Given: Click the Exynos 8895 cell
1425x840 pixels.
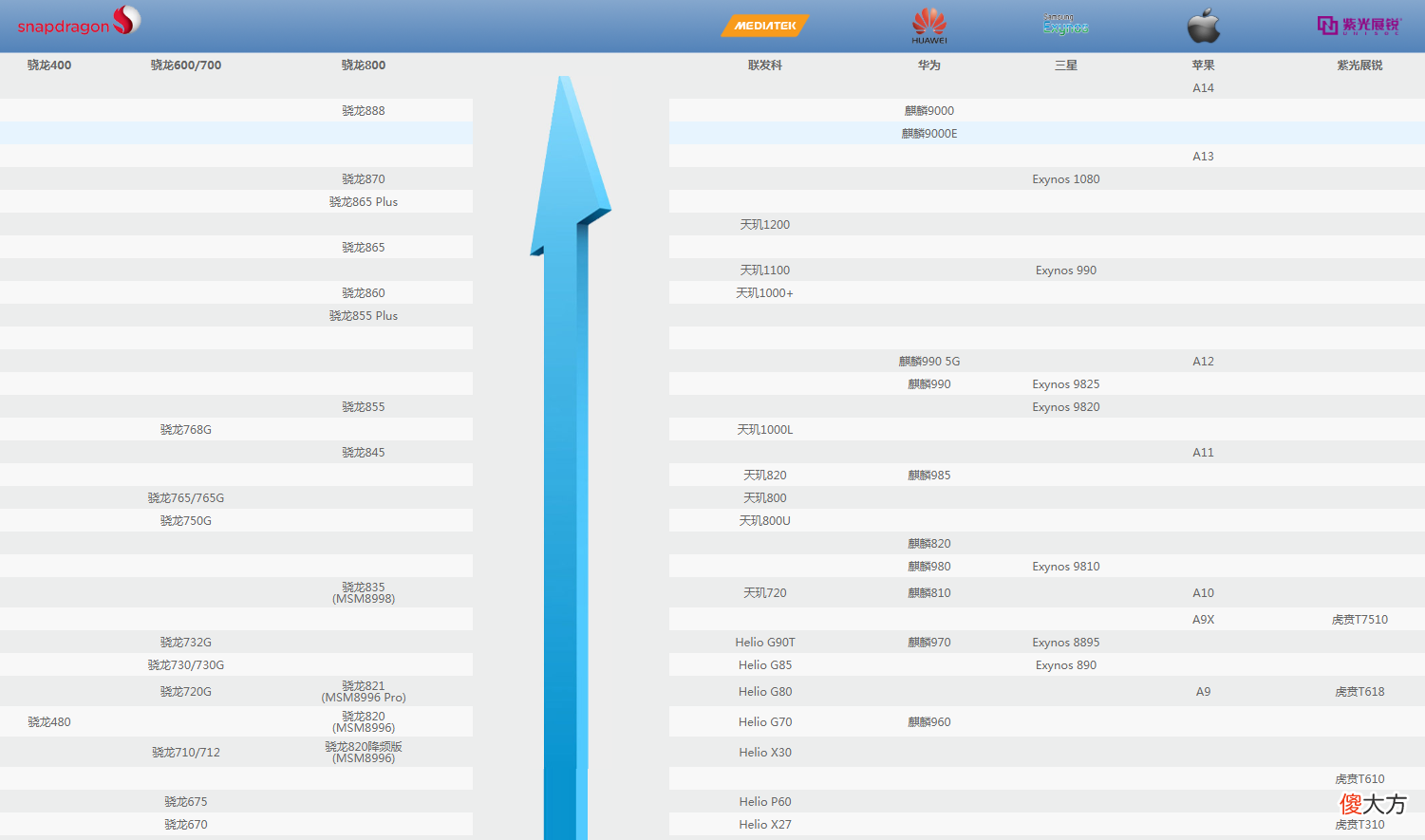Looking at the screenshot, I should click(1066, 643).
